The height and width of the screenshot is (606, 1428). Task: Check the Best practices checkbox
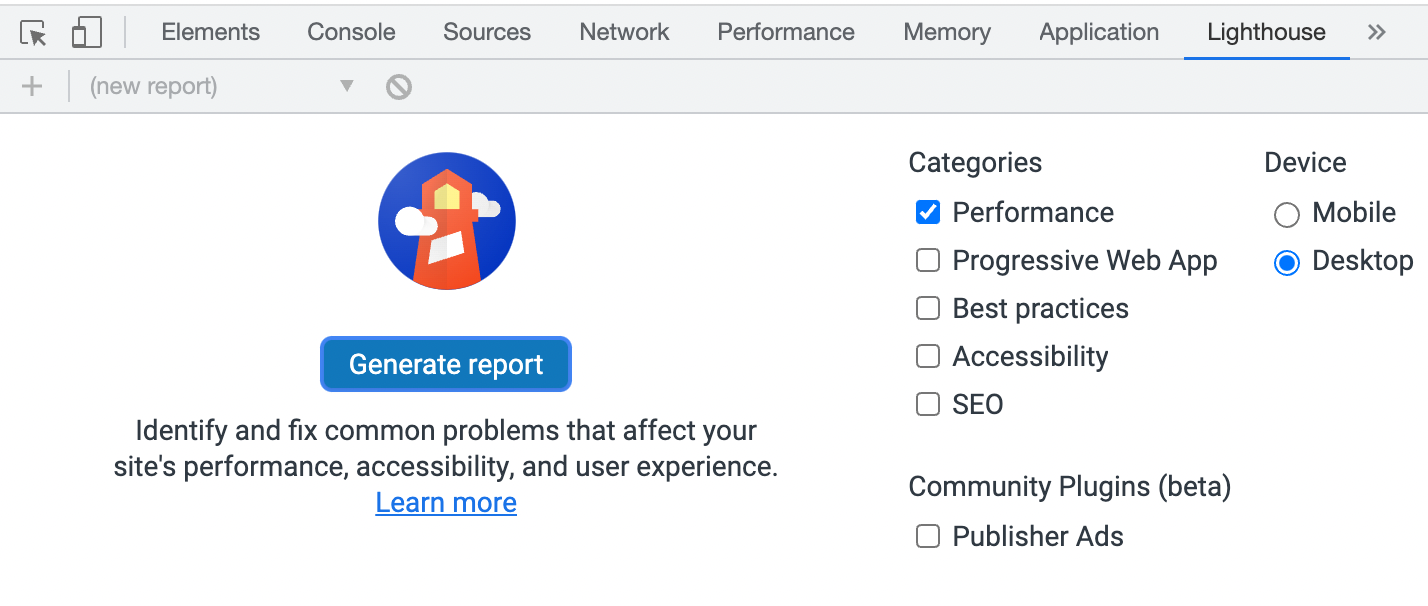tap(928, 308)
